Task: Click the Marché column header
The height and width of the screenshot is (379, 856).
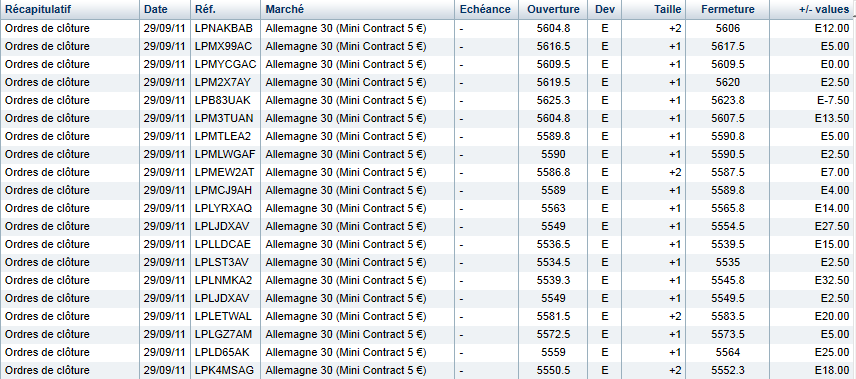Action: 358,9
